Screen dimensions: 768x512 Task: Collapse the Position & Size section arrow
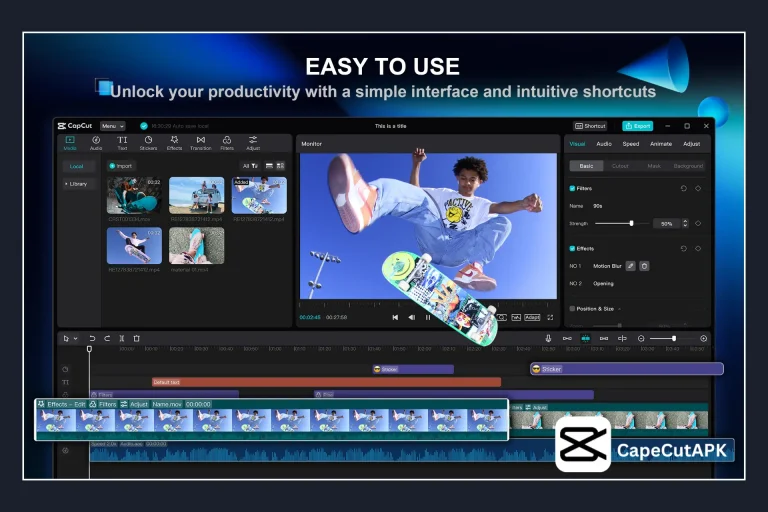[620, 309]
